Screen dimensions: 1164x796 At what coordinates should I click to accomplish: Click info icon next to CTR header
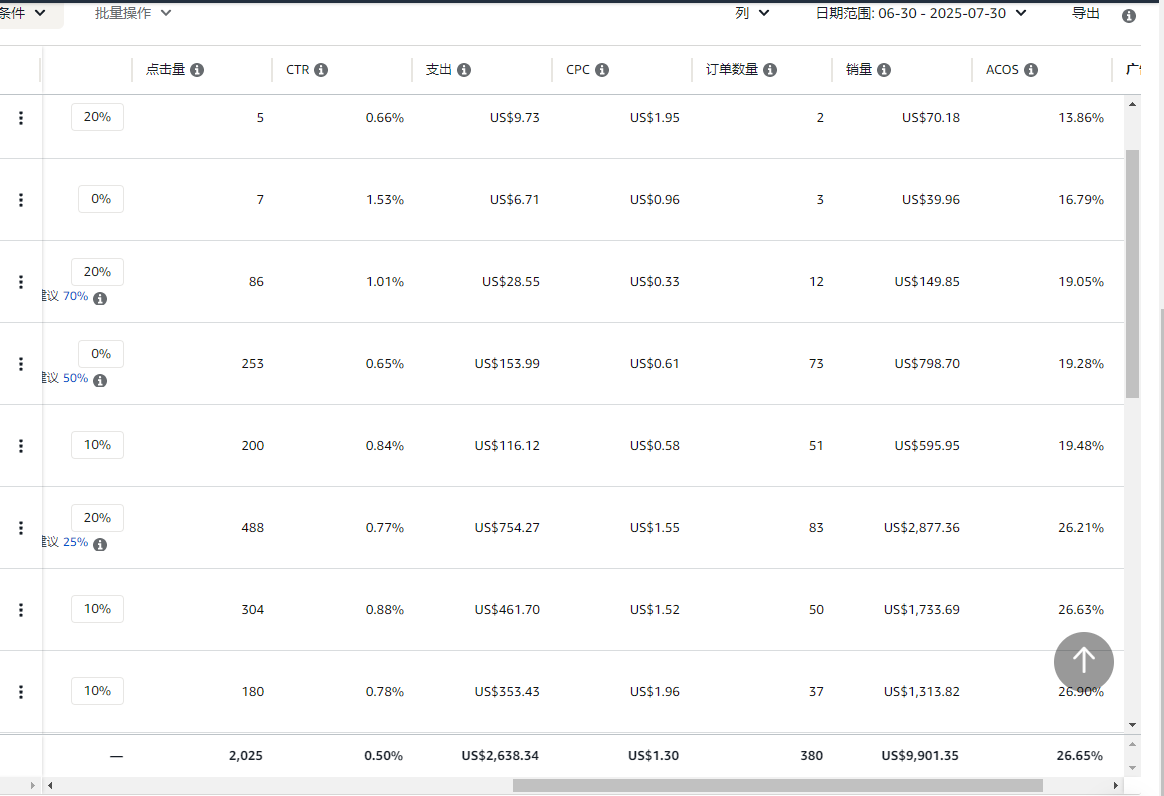click(x=321, y=70)
